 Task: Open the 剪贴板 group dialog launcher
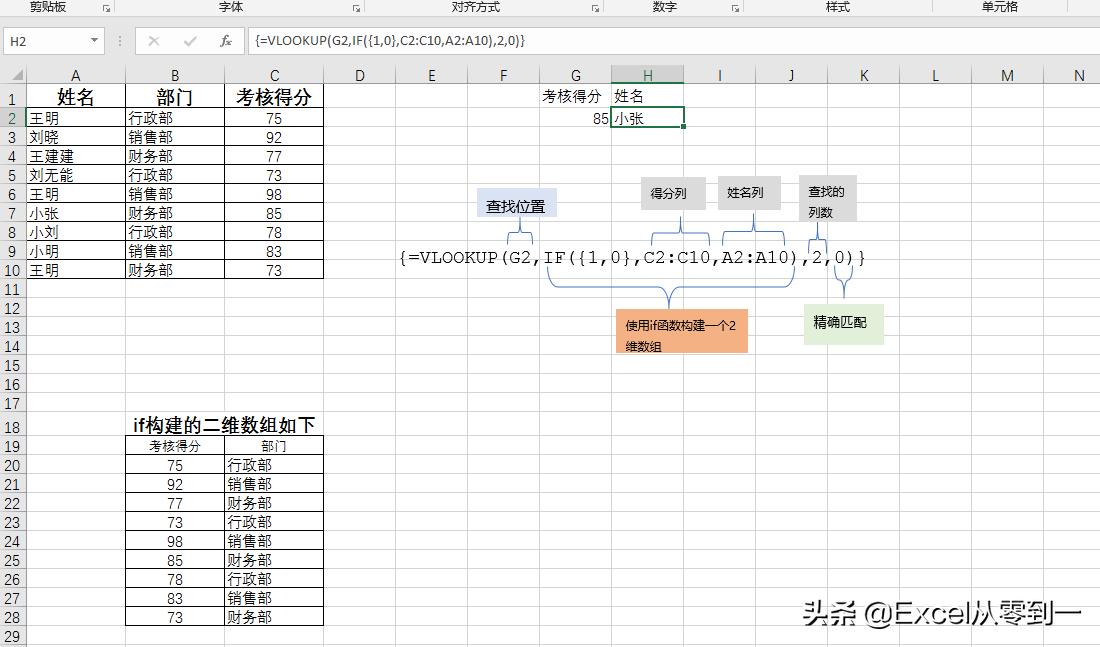pyautogui.click(x=107, y=8)
